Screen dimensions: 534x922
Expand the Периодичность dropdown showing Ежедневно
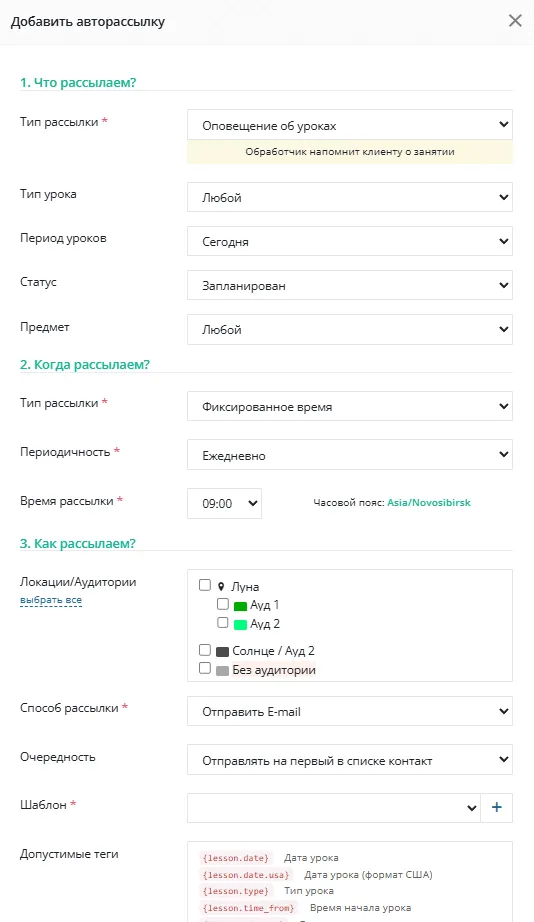(x=350, y=455)
